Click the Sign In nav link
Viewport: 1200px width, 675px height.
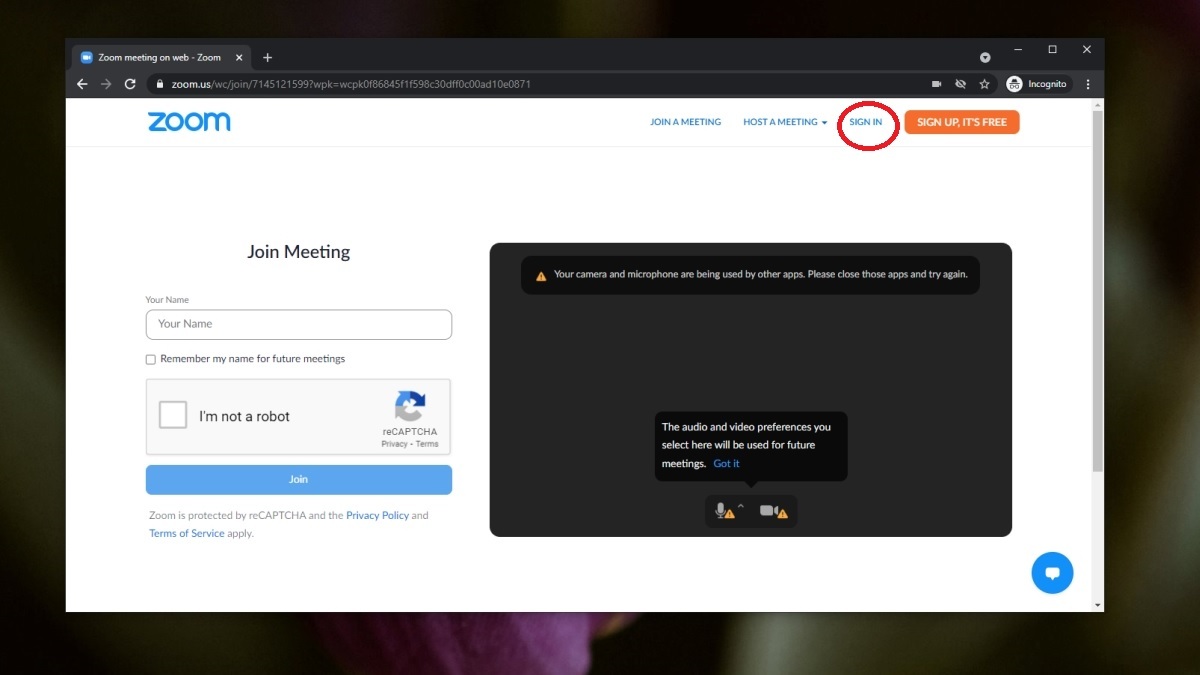click(x=866, y=122)
